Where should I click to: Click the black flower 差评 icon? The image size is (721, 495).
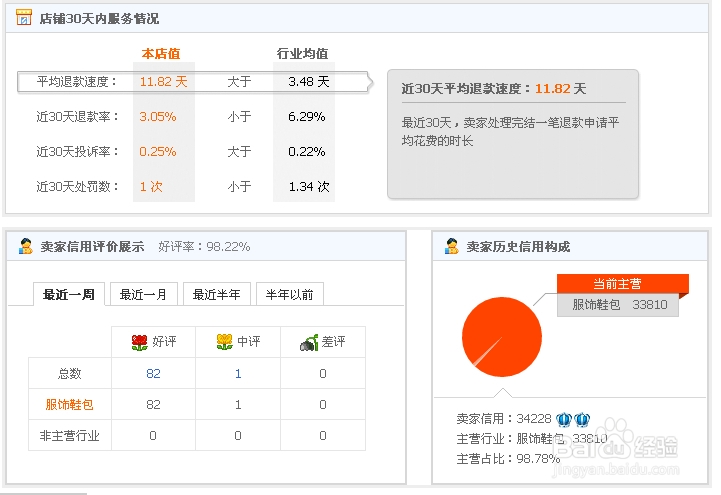[x=309, y=342]
